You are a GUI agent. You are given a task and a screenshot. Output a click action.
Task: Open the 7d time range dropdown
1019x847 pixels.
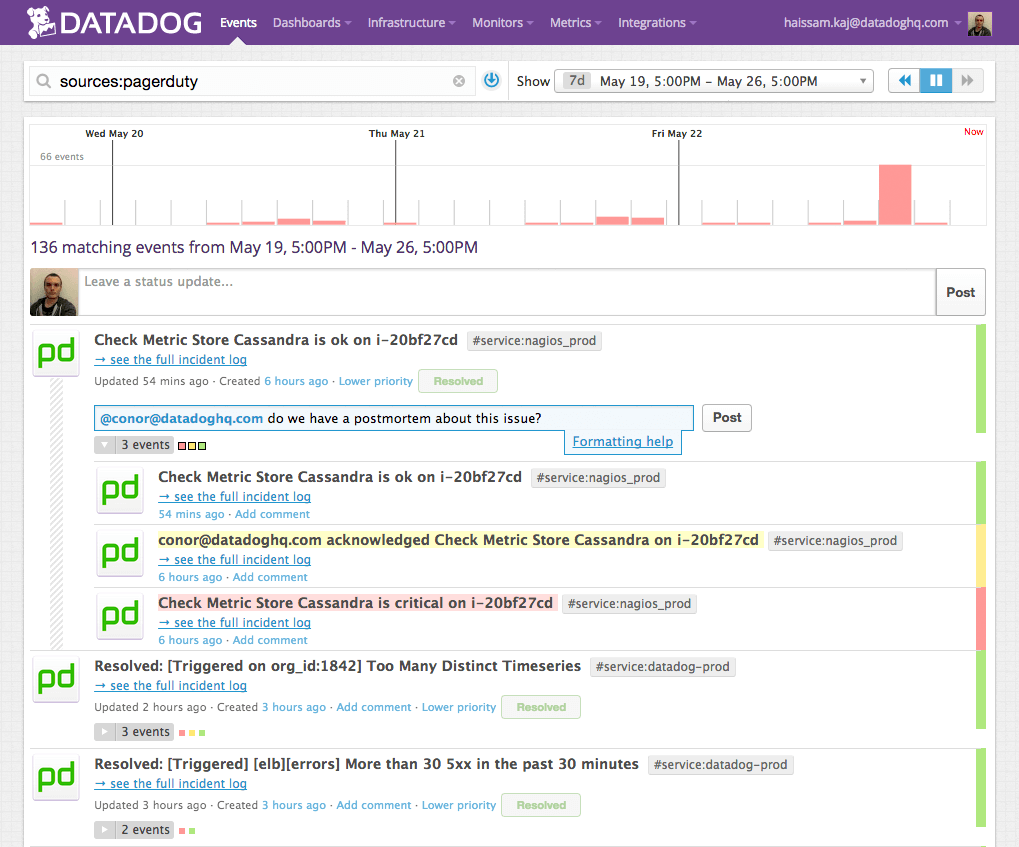point(714,80)
